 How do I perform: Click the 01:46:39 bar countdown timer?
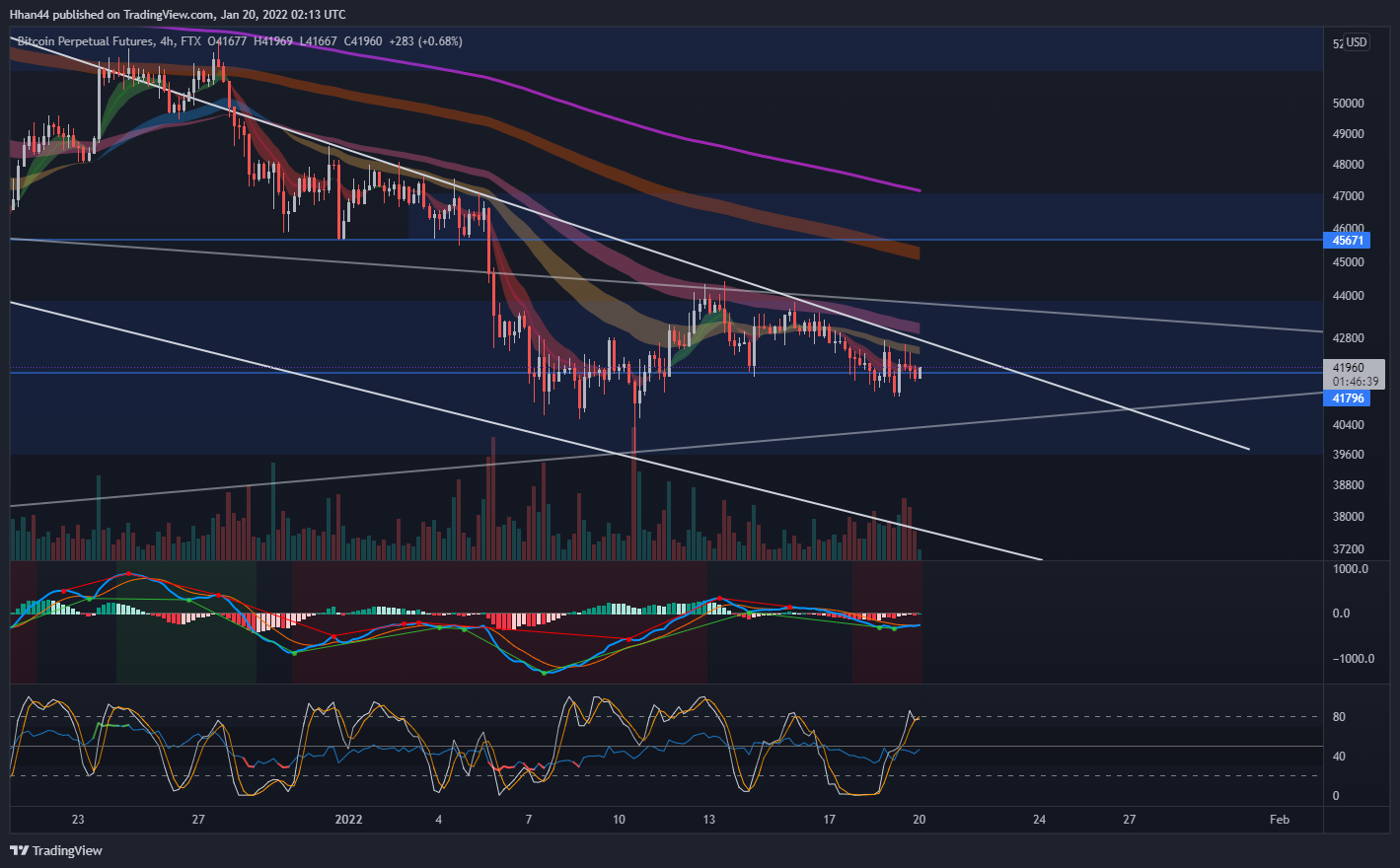tap(1355, 381)
